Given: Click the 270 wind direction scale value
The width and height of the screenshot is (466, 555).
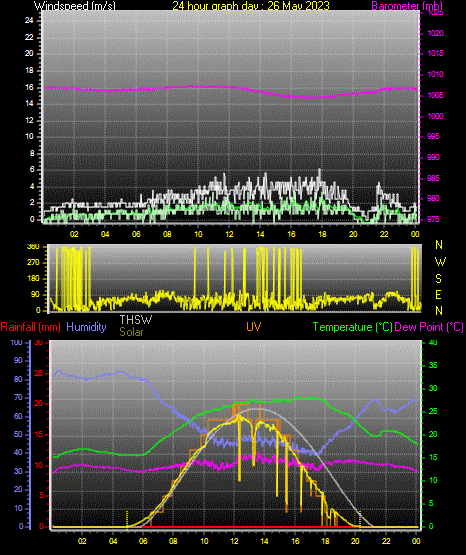Looking at the screenshot, I should point(33,263).
